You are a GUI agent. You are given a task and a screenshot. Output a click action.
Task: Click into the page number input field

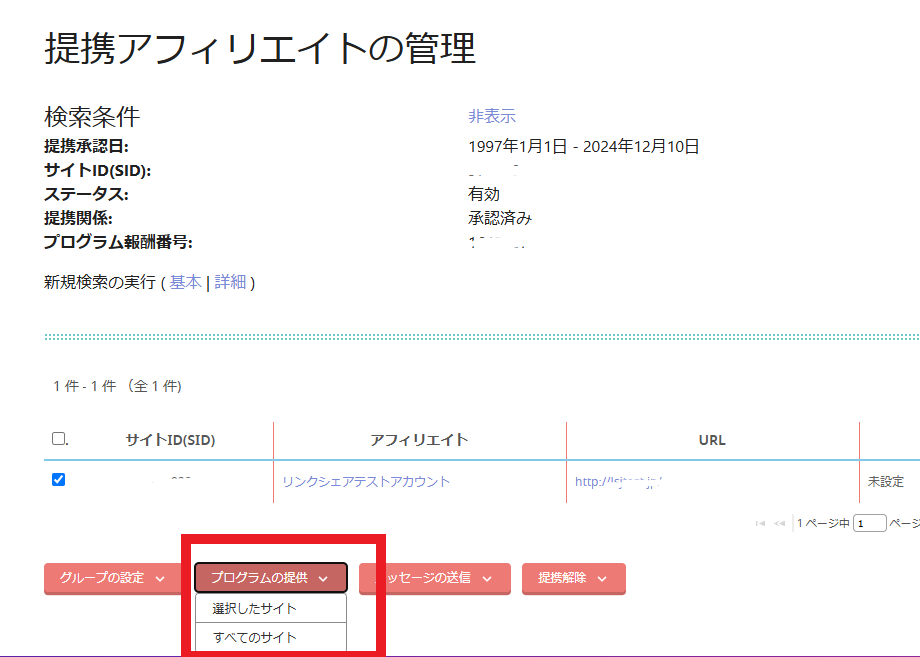[869, 523]
